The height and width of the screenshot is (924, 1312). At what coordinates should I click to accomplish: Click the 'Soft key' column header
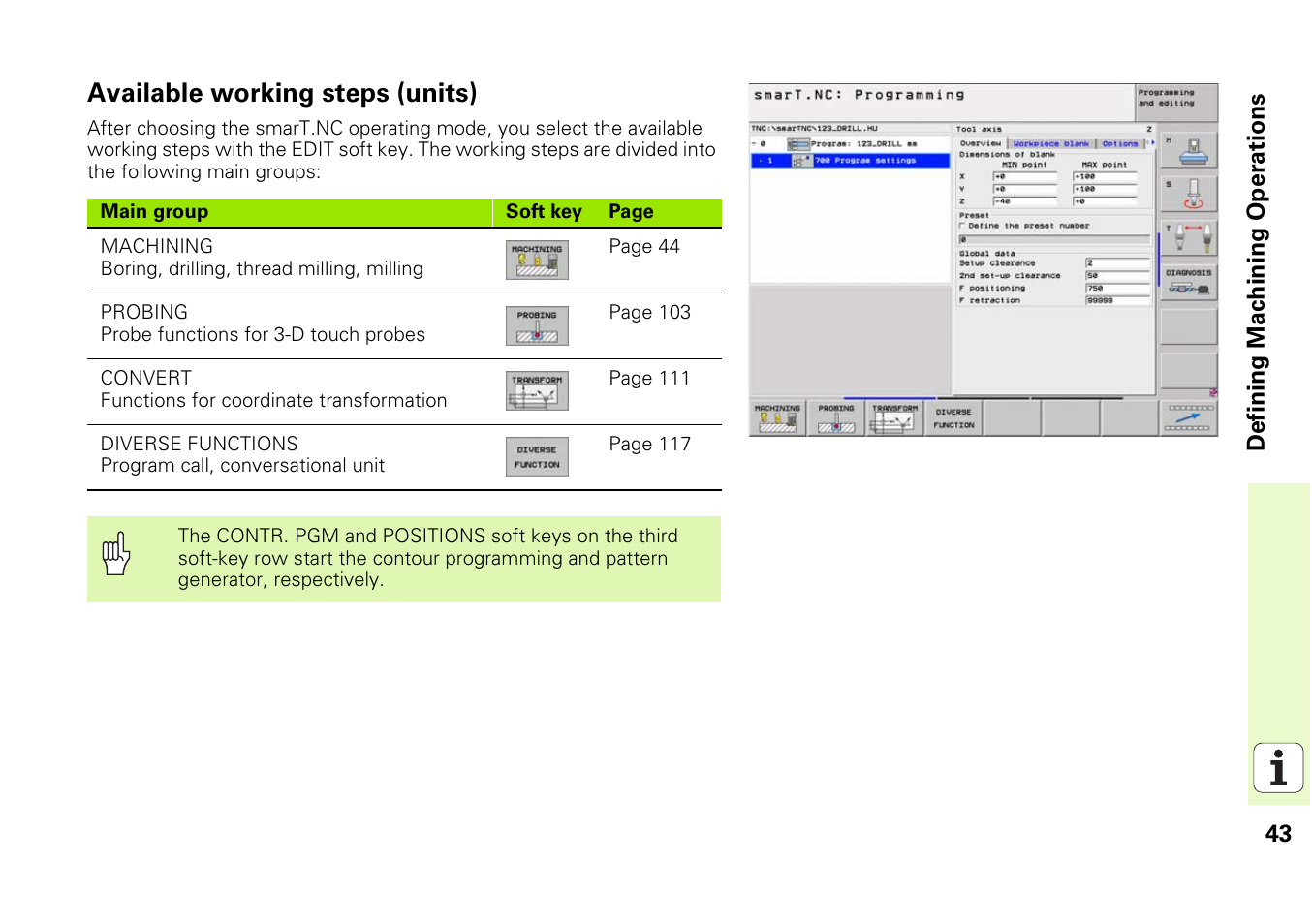click(x=544, y=212)
